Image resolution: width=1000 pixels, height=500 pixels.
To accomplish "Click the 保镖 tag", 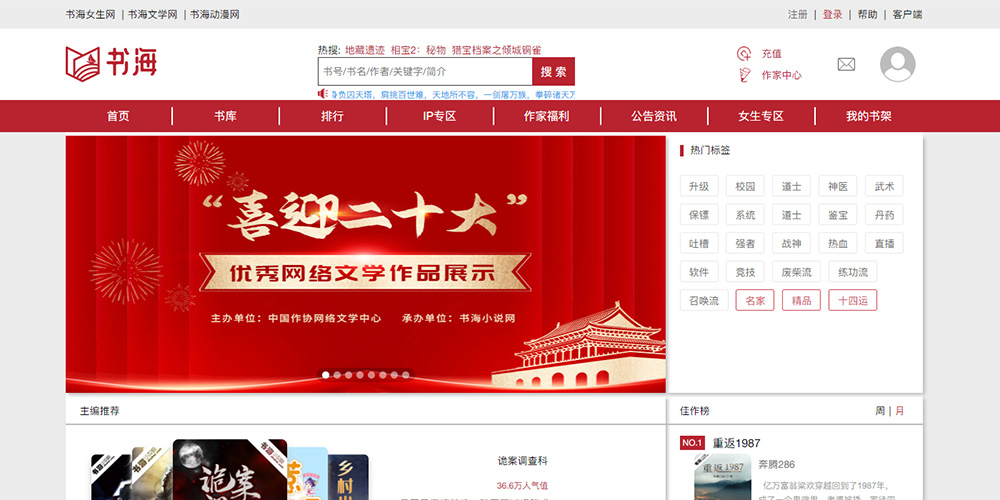I will tap(699, 215).
